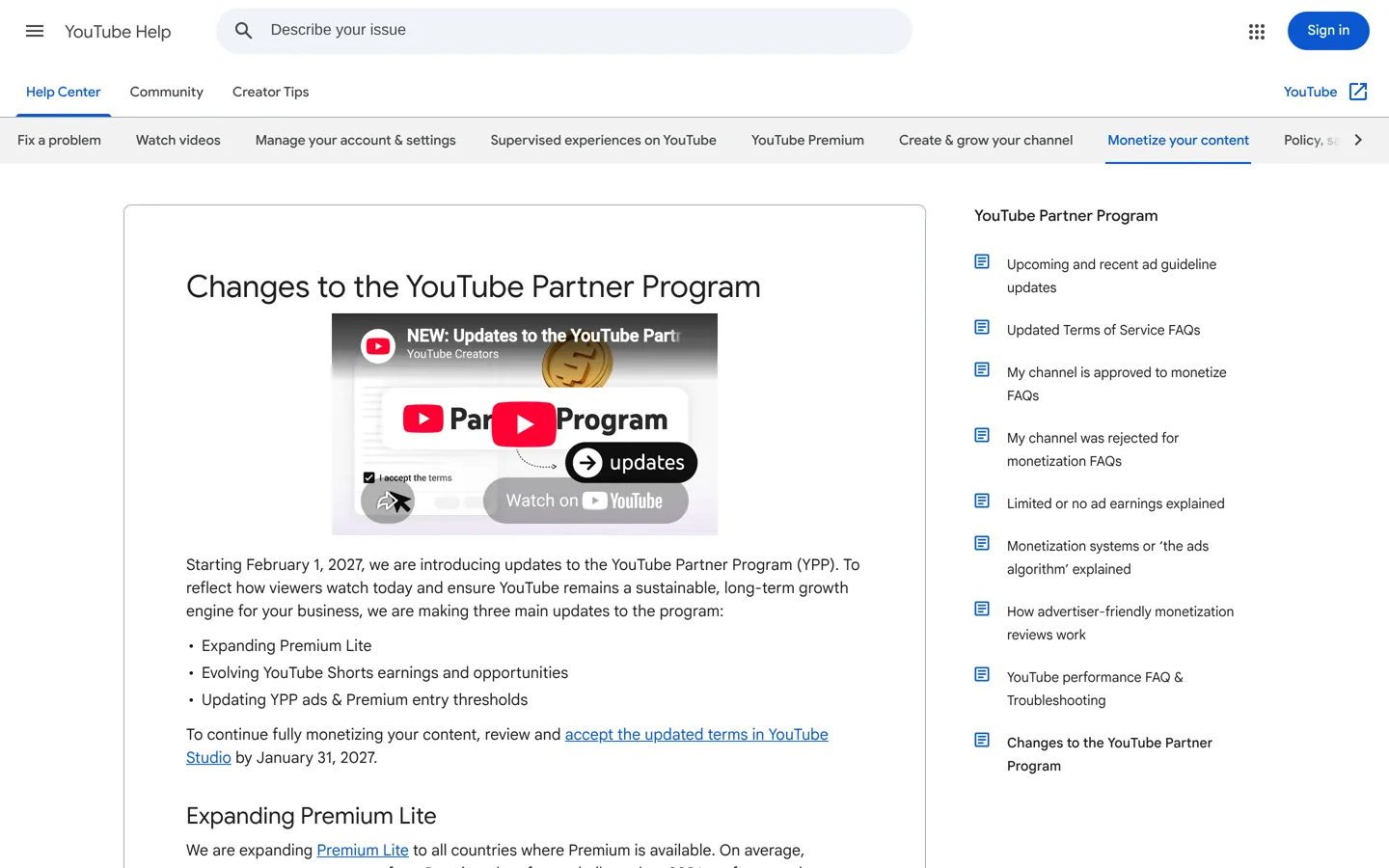Focus the Describe your issue search field
This screenshot has width=1389, height=868.
[x=564, y=31]
